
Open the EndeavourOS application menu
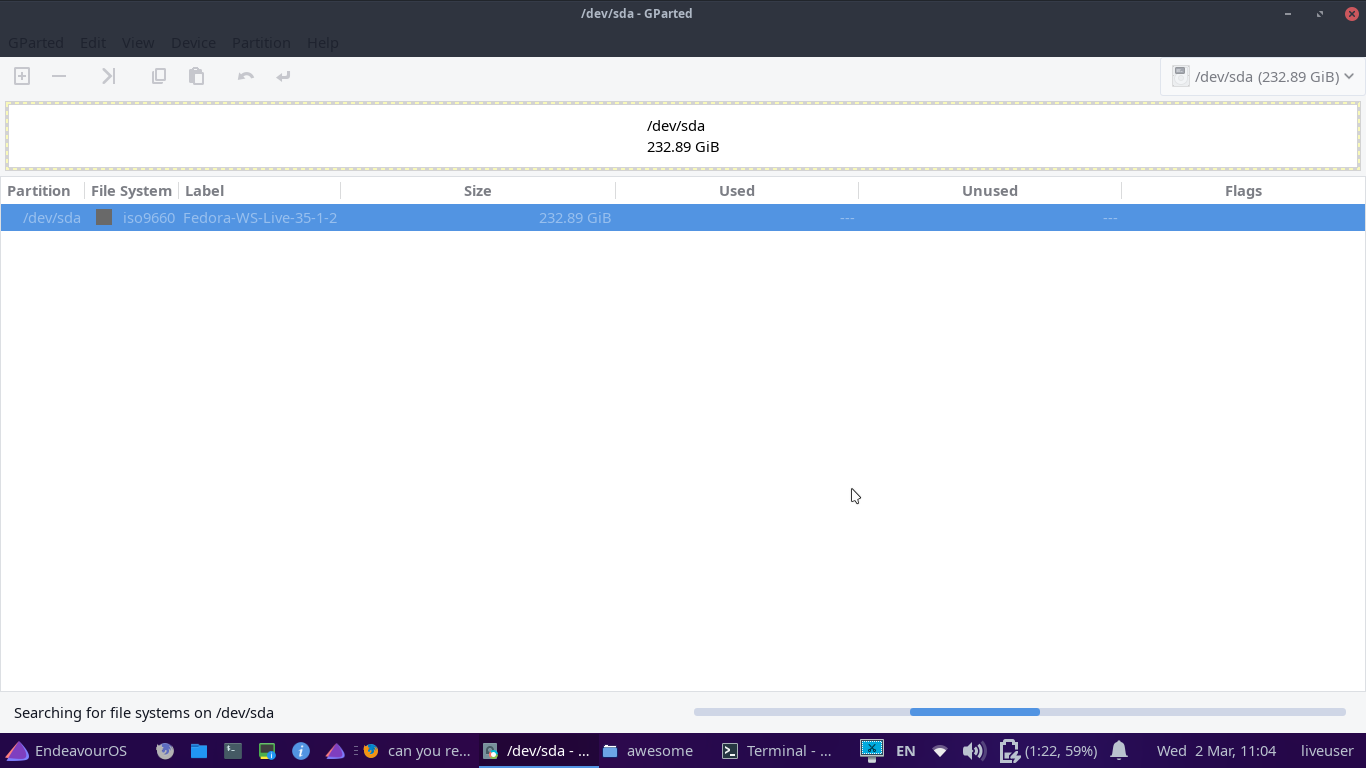pos(66,751)
